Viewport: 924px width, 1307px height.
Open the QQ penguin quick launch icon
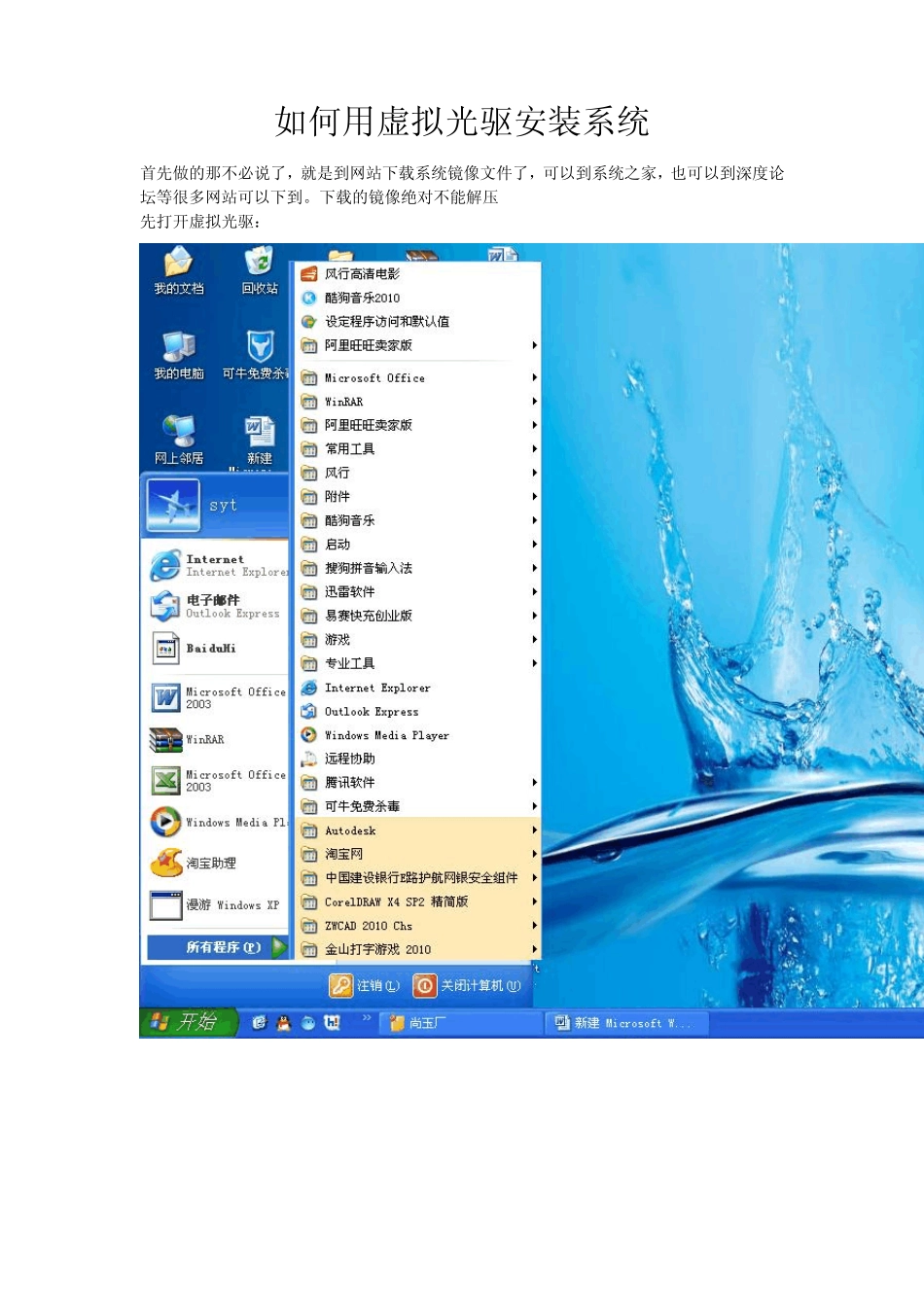click(x=283, y=1023)
